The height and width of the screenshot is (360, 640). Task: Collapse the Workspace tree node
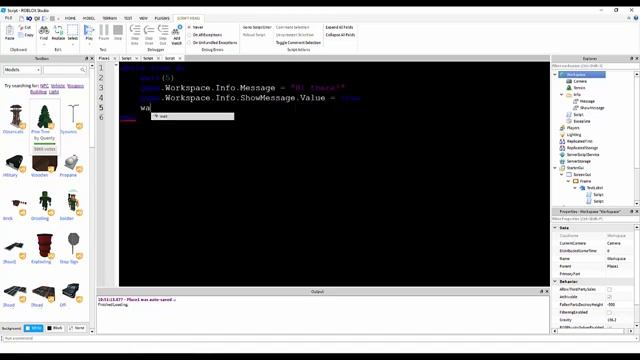coord(555,75)
